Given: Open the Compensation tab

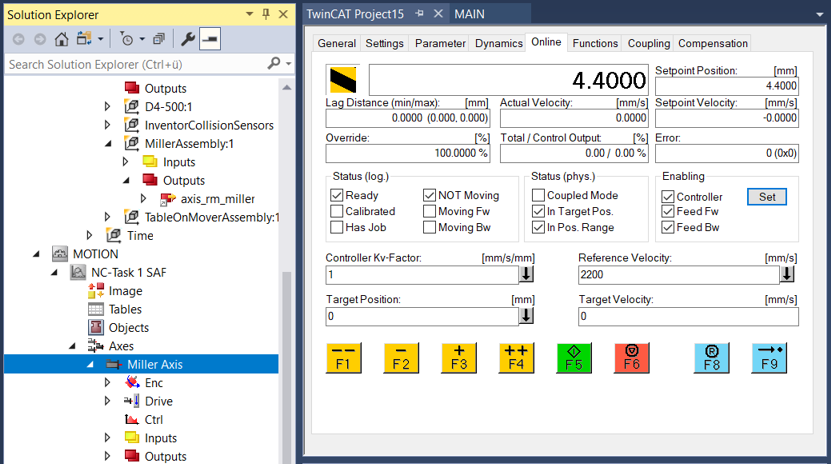Looking at the screenshot, I should 713,43.
